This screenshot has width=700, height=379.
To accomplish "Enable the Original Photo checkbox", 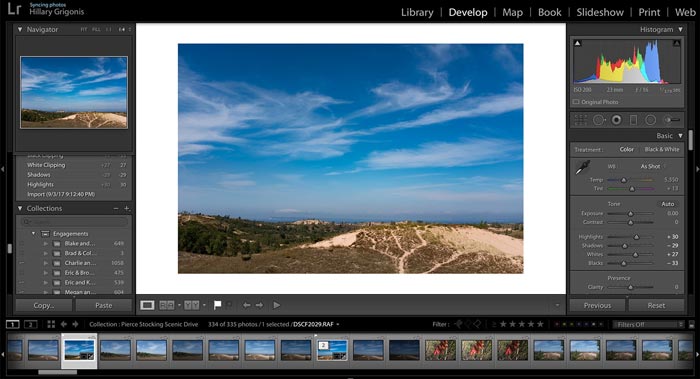I will click(x=576, y=102).
